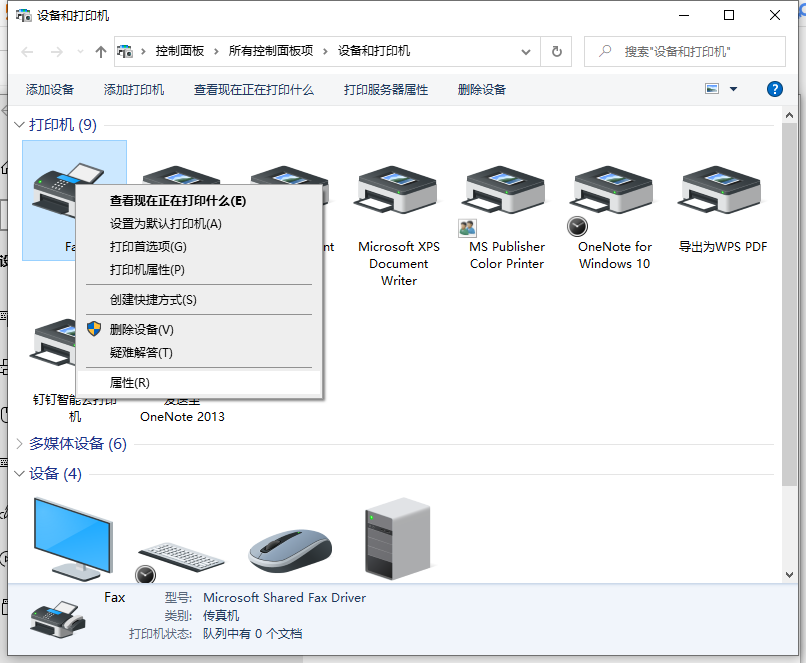Click the mouse device icon
The image size is (806, 663).
tap(290, 549)
